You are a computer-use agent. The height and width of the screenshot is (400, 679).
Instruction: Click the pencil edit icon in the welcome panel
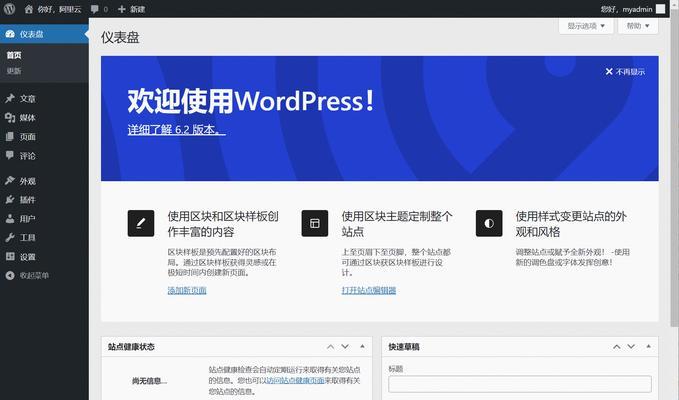click(141, 223)
